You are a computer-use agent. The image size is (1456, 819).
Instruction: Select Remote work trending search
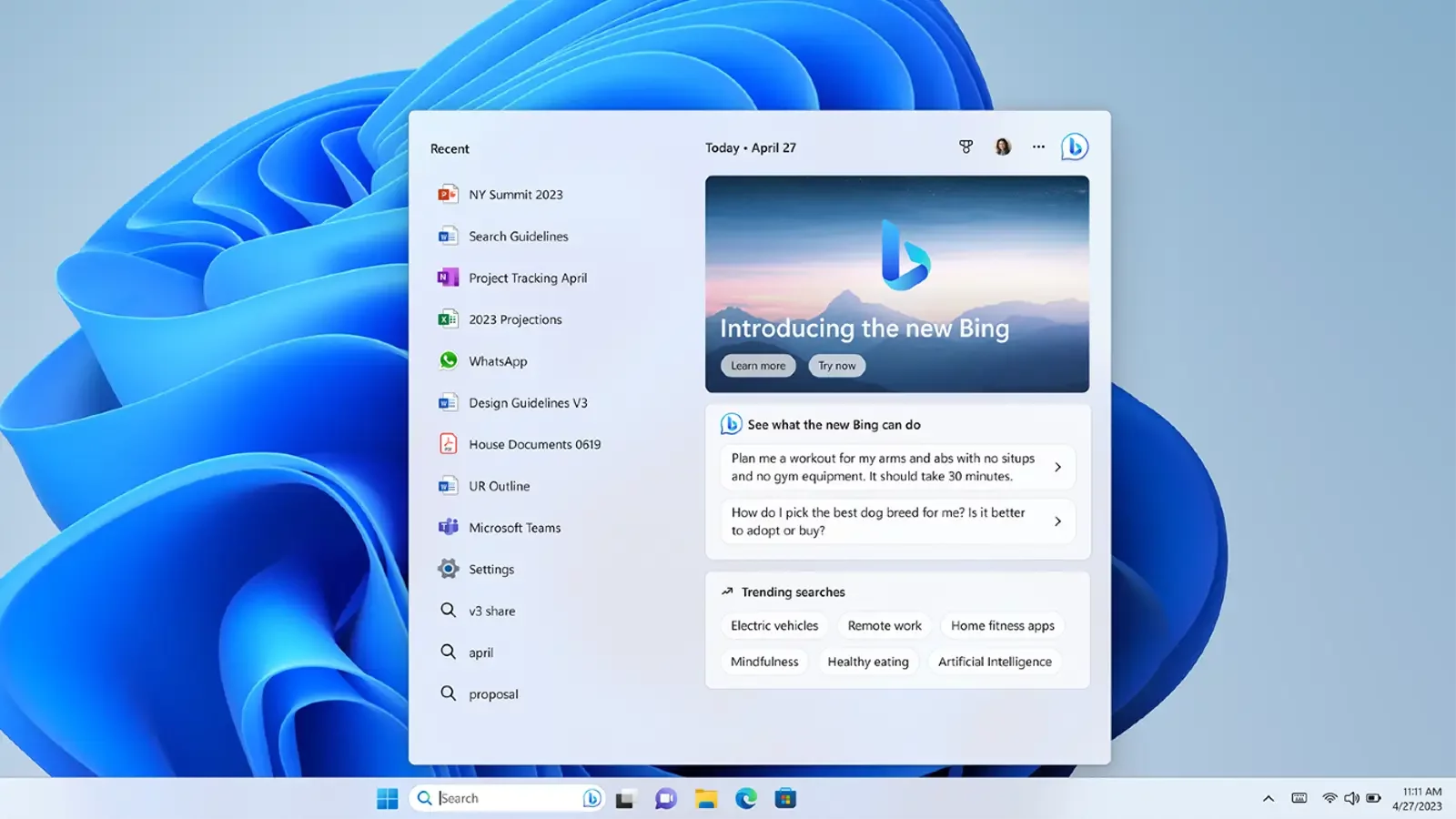[x=885, y=625]
